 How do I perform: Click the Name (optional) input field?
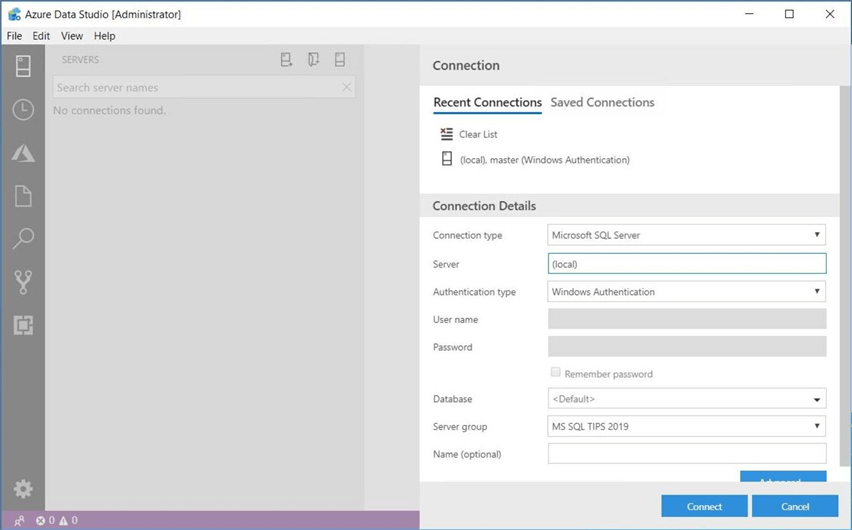687,454
